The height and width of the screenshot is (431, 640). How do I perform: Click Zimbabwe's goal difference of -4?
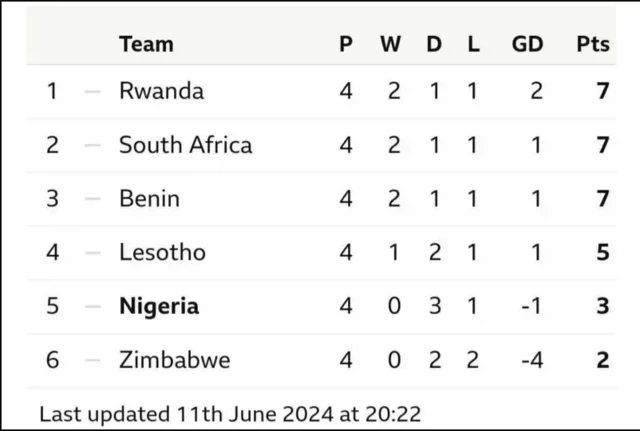coord(531,359)
